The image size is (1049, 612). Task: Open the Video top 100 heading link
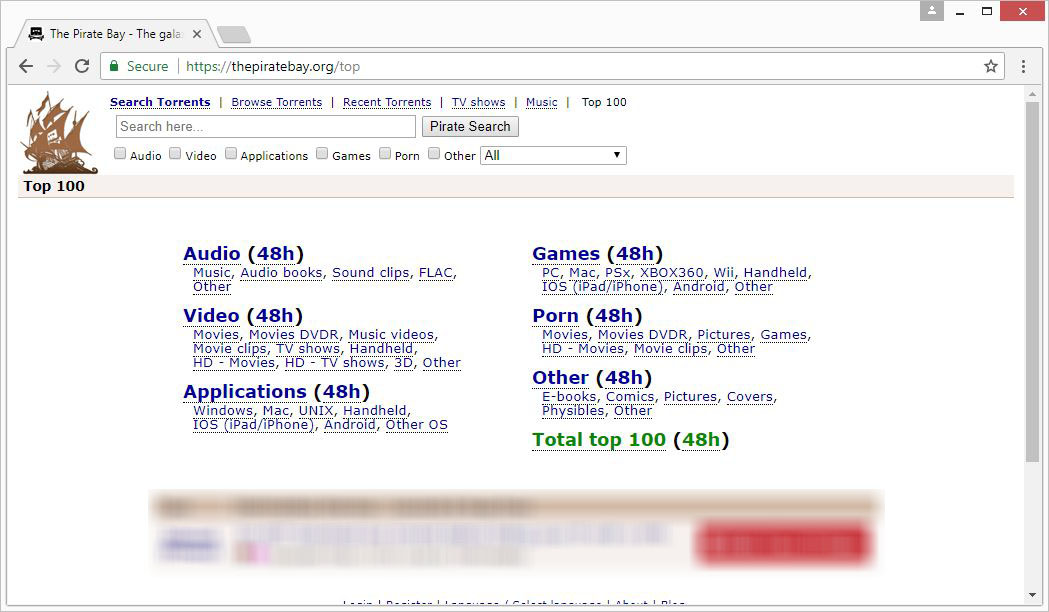tap(211, 315)
